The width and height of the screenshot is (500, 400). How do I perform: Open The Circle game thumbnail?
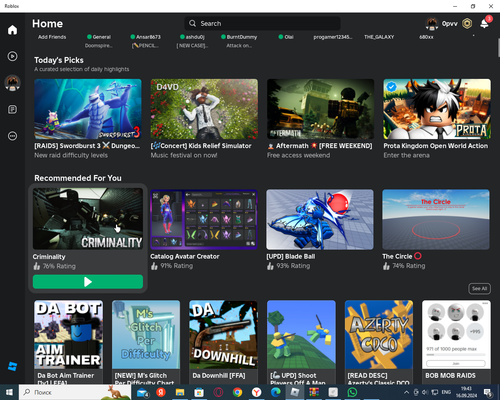point(436,220)
